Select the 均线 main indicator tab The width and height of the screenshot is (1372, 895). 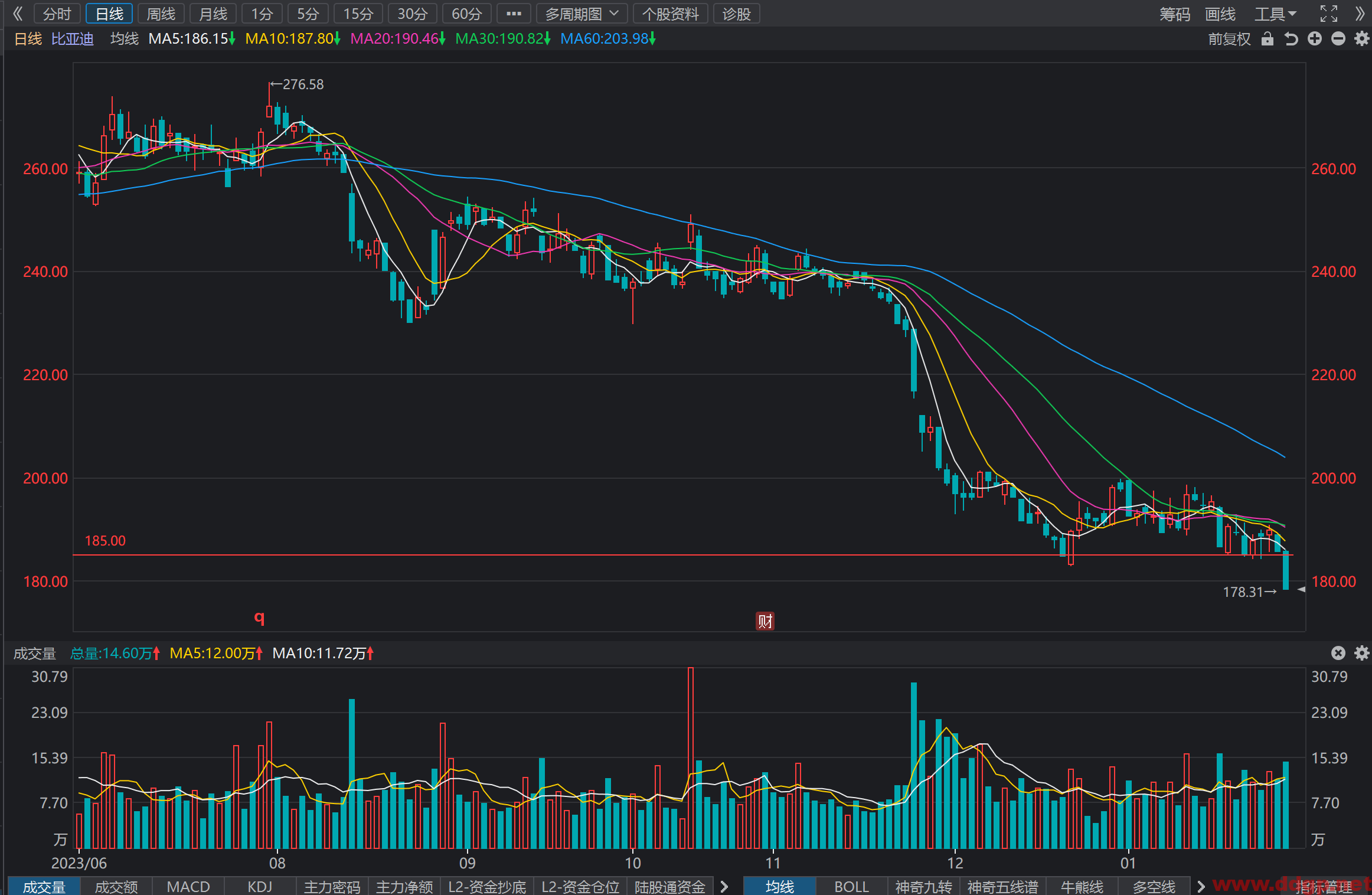[x=780, y=886]
